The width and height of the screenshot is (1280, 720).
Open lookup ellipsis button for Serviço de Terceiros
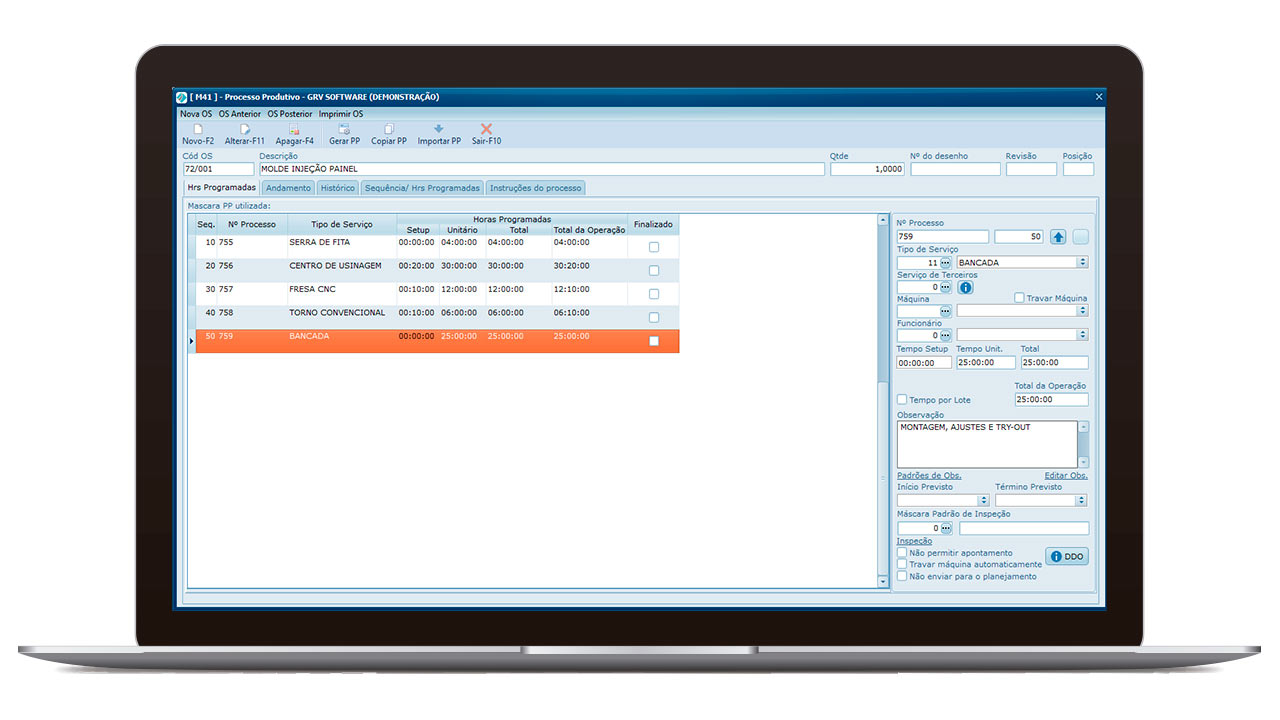(x=946, y=287)
